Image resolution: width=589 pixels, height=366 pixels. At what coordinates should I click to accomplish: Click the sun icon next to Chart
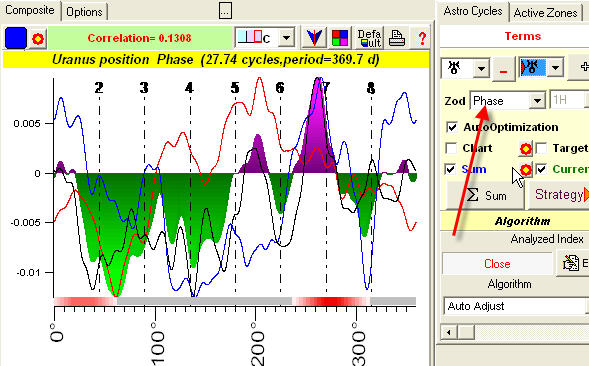pyautogui.click(x=526, y=148)
